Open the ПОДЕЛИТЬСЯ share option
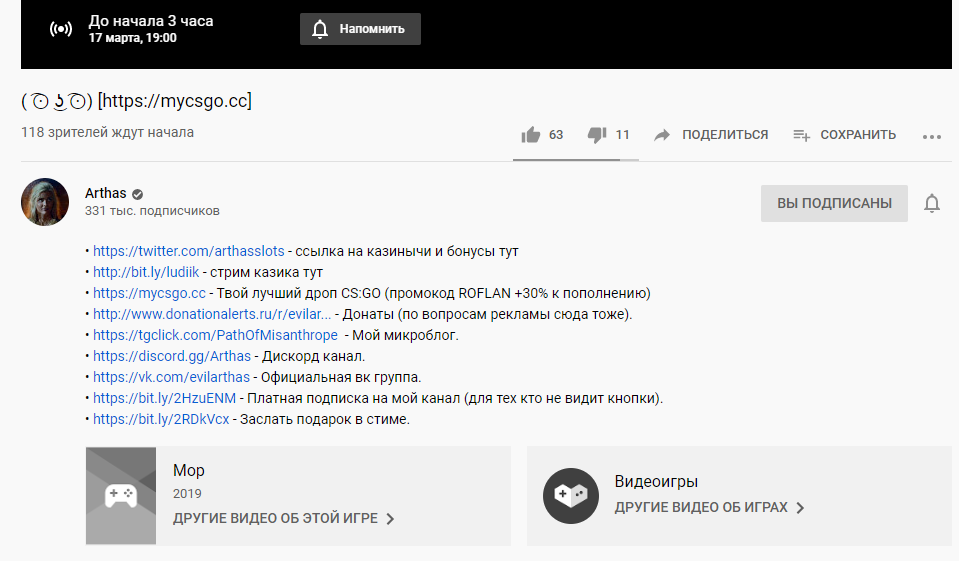 (711, 135)
